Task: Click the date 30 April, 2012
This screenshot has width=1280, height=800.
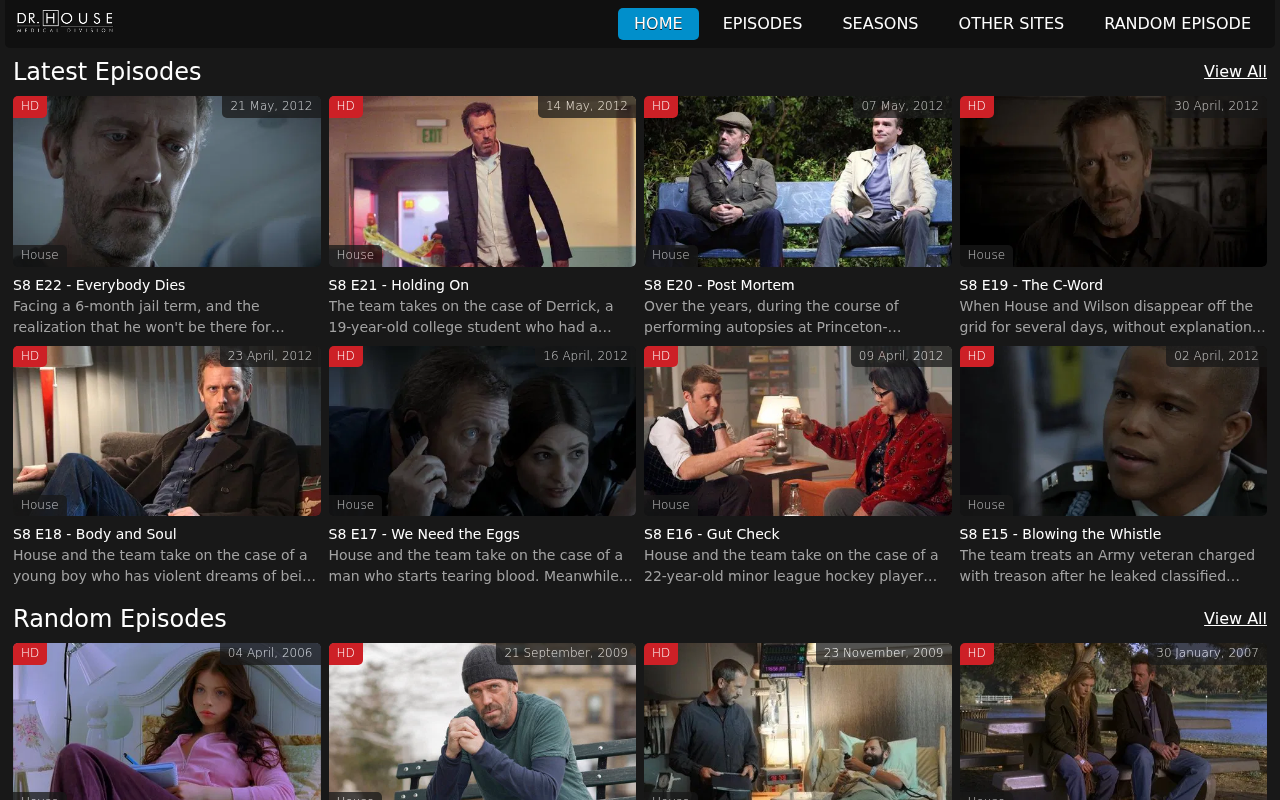Action: (1216, 107)
